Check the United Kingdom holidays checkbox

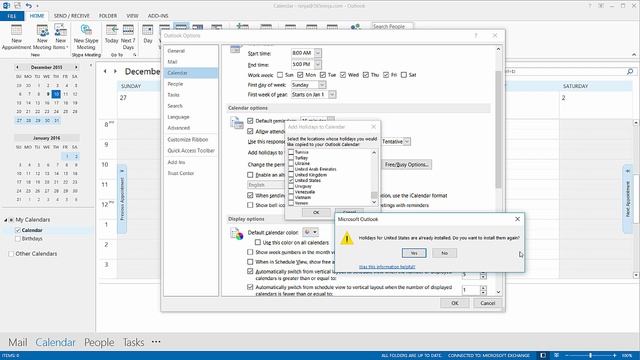click(291, 175)
